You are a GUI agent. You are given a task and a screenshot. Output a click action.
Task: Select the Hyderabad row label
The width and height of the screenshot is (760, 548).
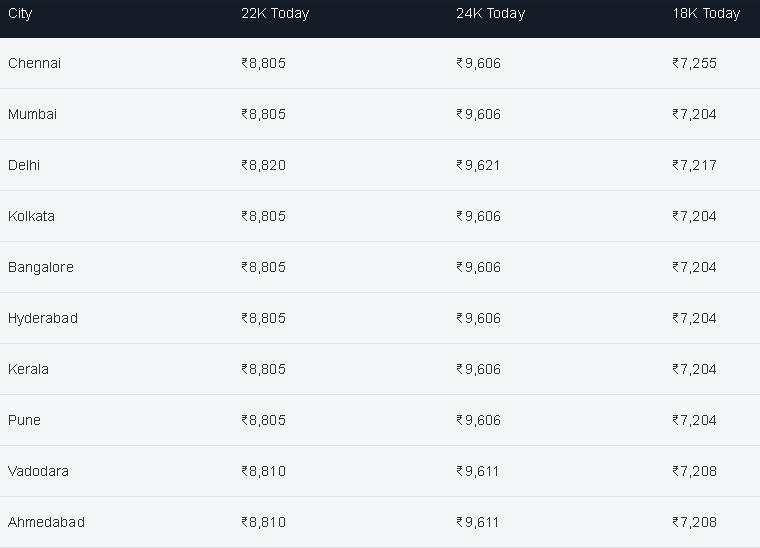tap(43, 318)
